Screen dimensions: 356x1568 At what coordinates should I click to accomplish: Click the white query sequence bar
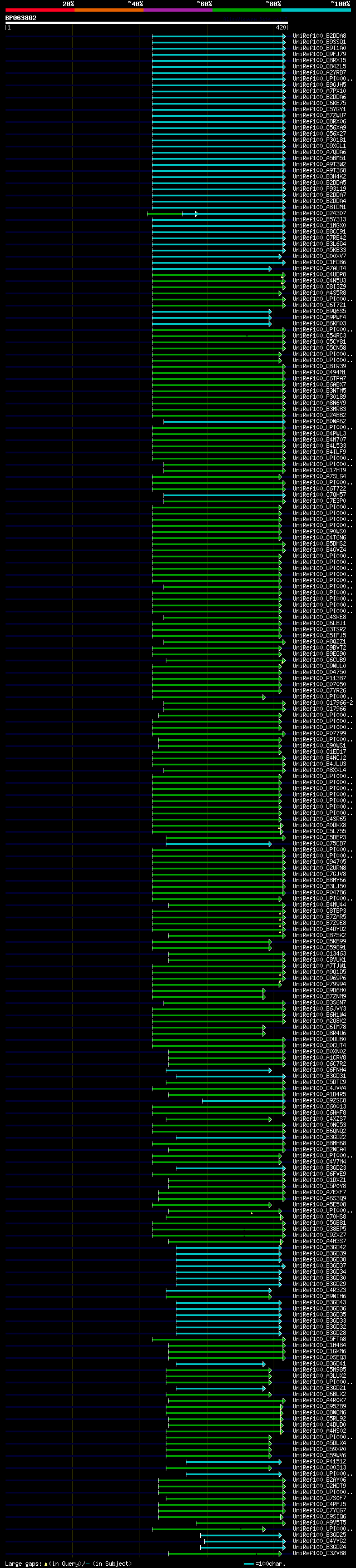pos(147,22)
